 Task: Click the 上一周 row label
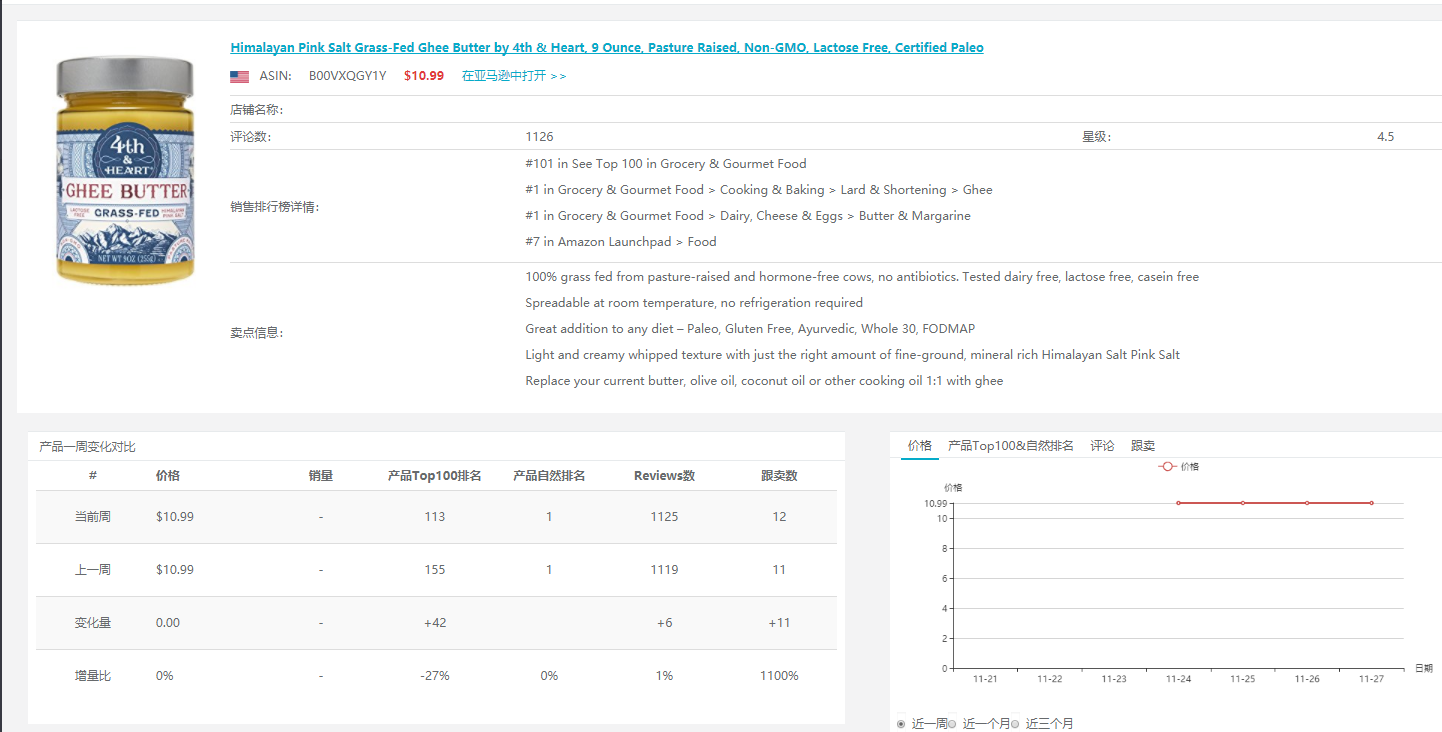(x=93, y=570)
